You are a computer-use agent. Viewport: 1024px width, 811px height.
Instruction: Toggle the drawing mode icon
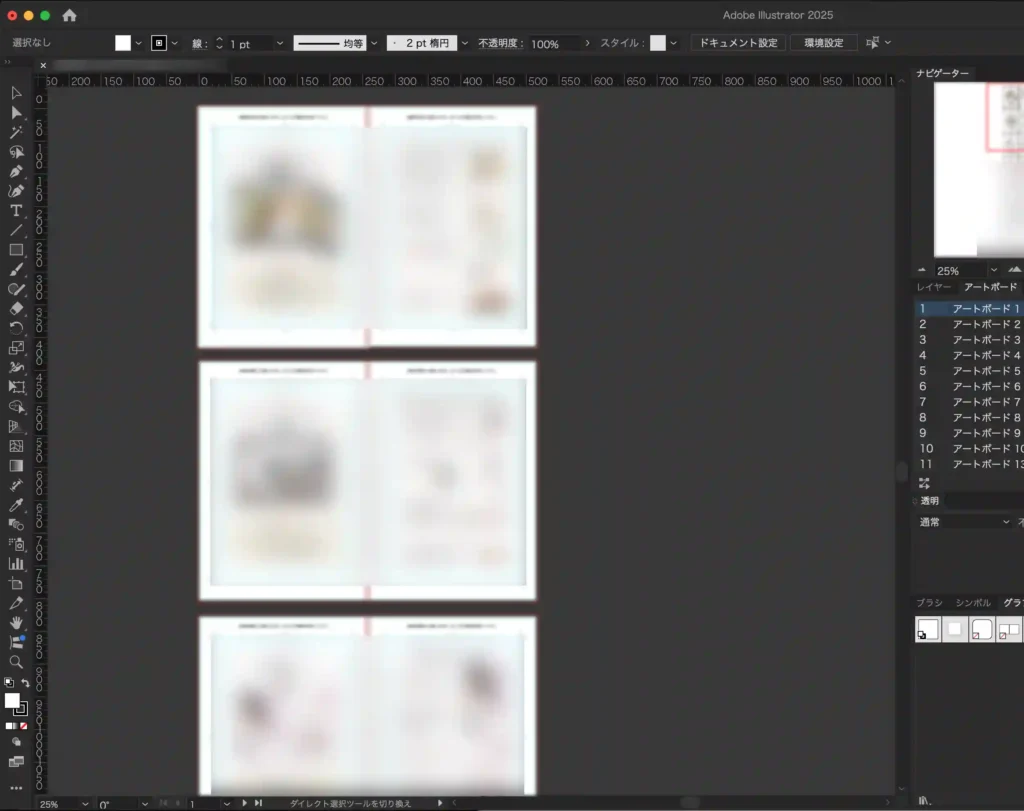(x=16, y=742)
